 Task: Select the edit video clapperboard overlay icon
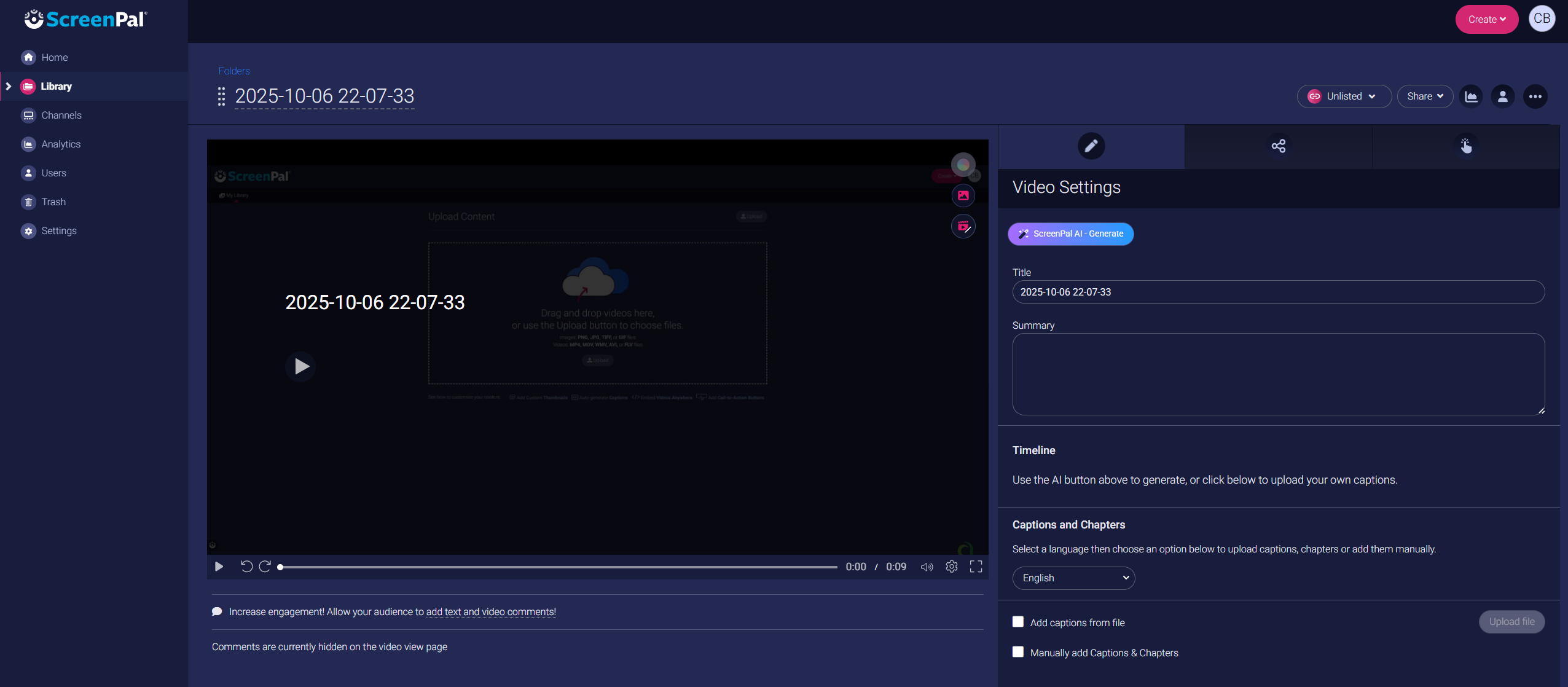point(963,226)
